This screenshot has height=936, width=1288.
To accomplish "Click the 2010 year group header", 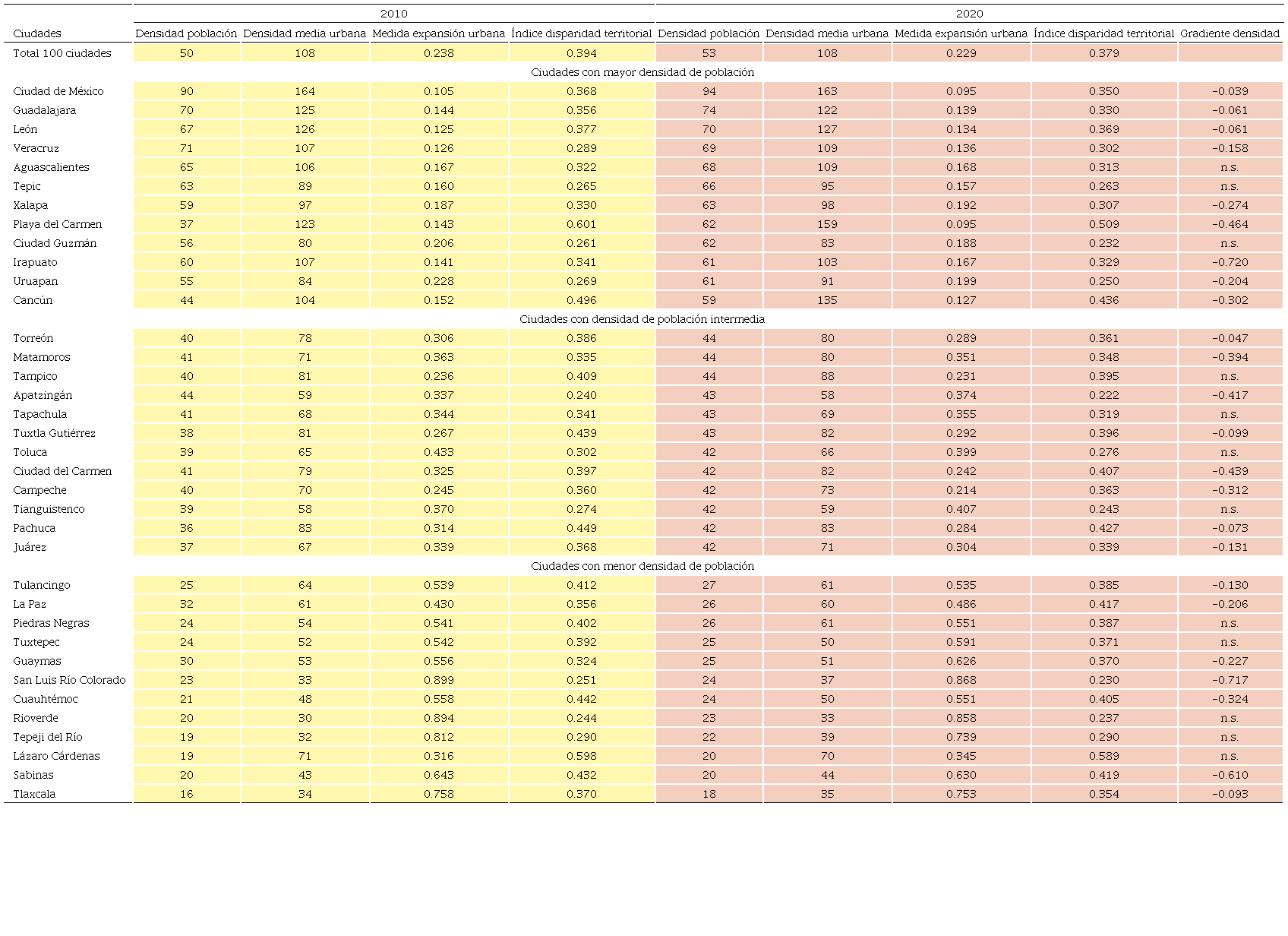I will pos(393,14).
